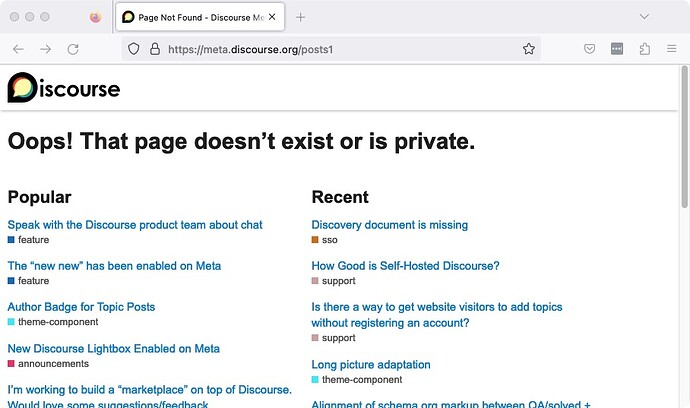Open the 'Alignment of schema.org markup' topic
This screenshot has width=690, height=408.
click(451, 404)
